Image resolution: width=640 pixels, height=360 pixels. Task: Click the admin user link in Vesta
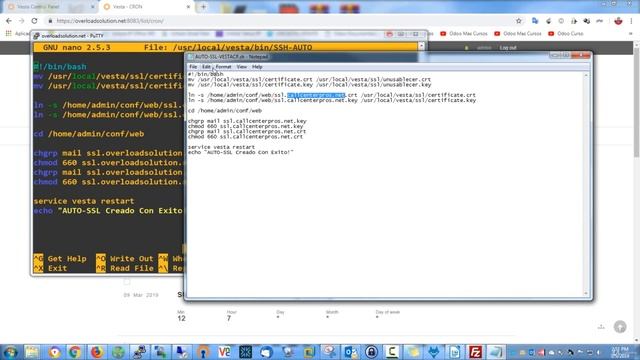pyautogui.click(x=484, y=48)
